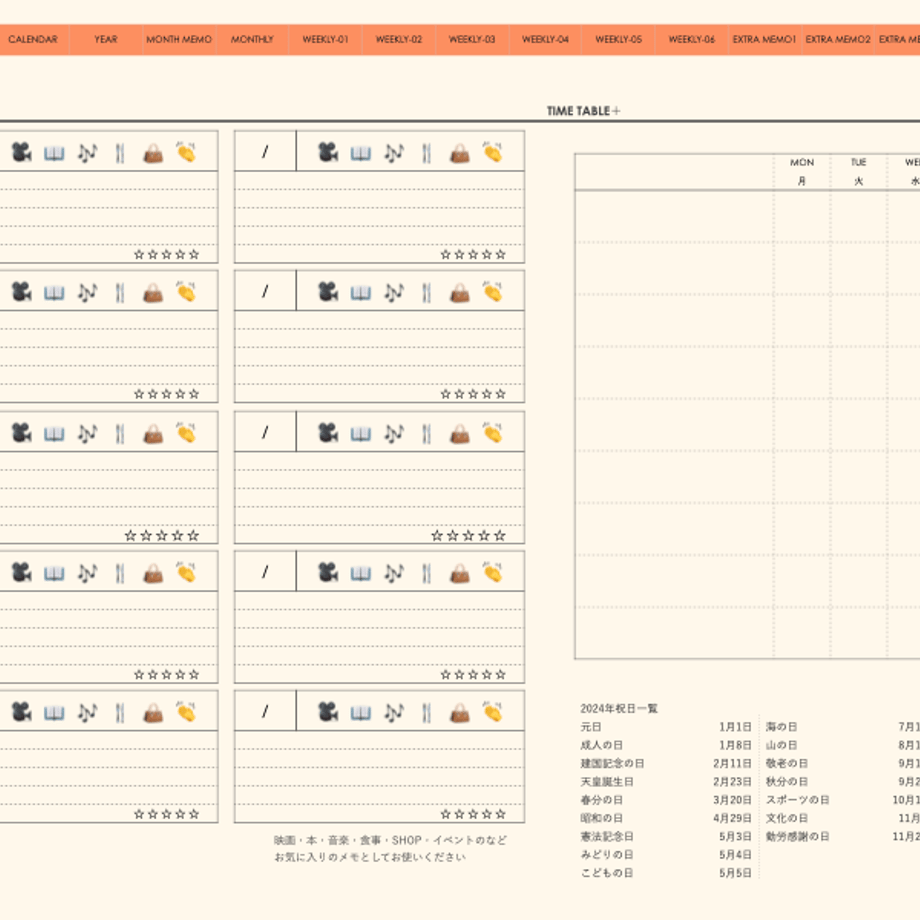Select handbag icon in top-right memo card
The width and height of the screenshot is (920, 920).
pos(460,154)
